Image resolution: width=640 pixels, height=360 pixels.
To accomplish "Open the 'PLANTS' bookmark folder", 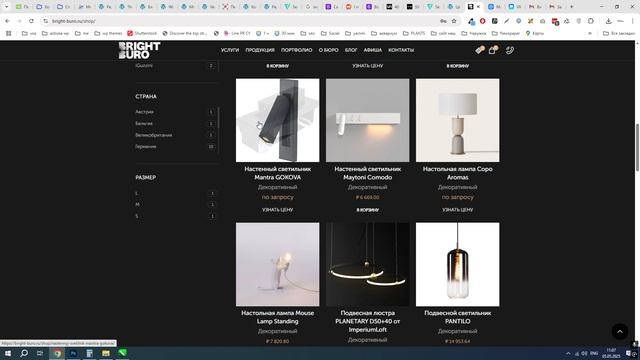I will click(x=414, y=33).
